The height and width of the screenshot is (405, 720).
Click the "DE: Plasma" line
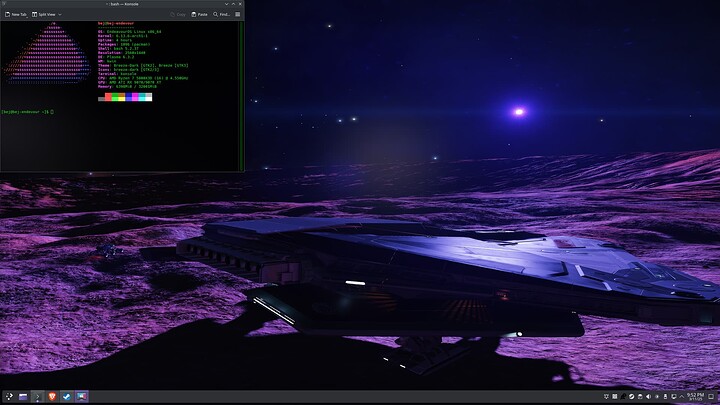(x=116, y=57)
